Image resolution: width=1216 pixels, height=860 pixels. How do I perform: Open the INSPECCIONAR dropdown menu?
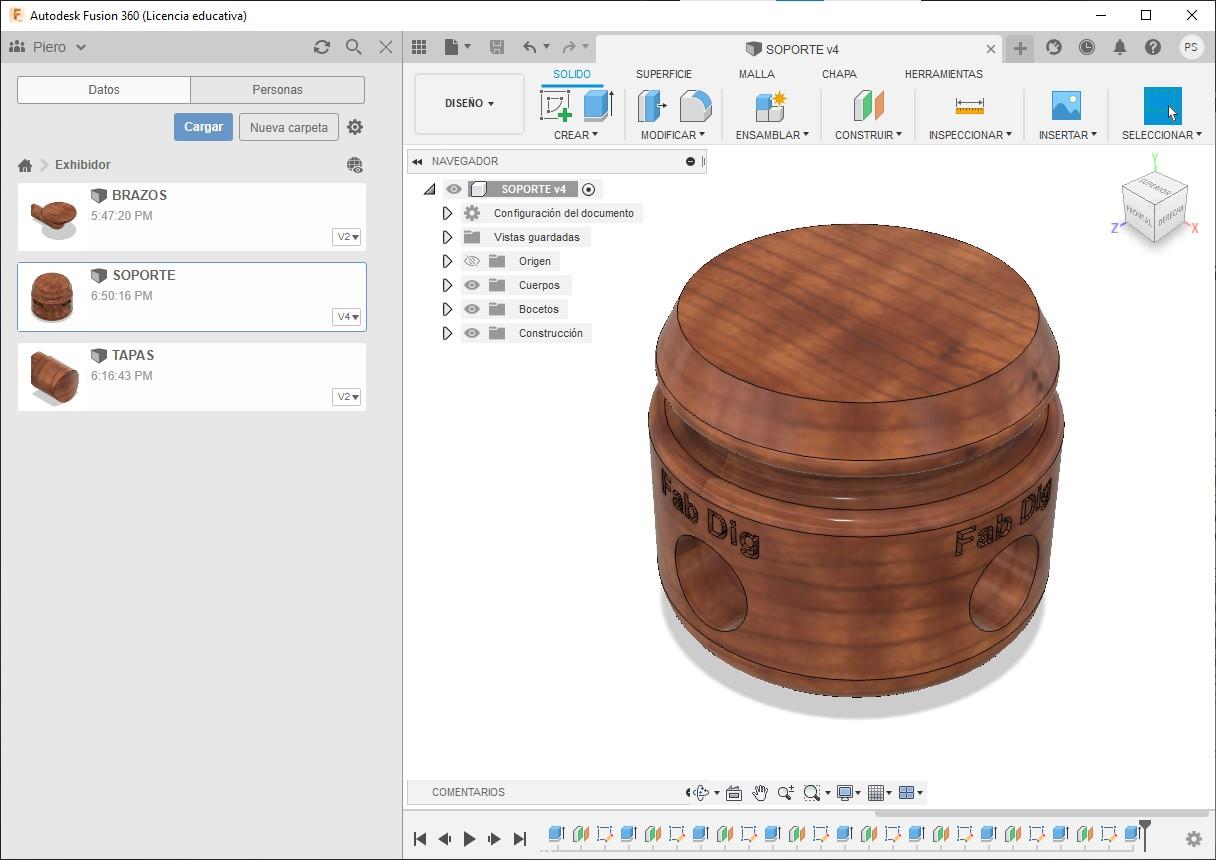970,135
